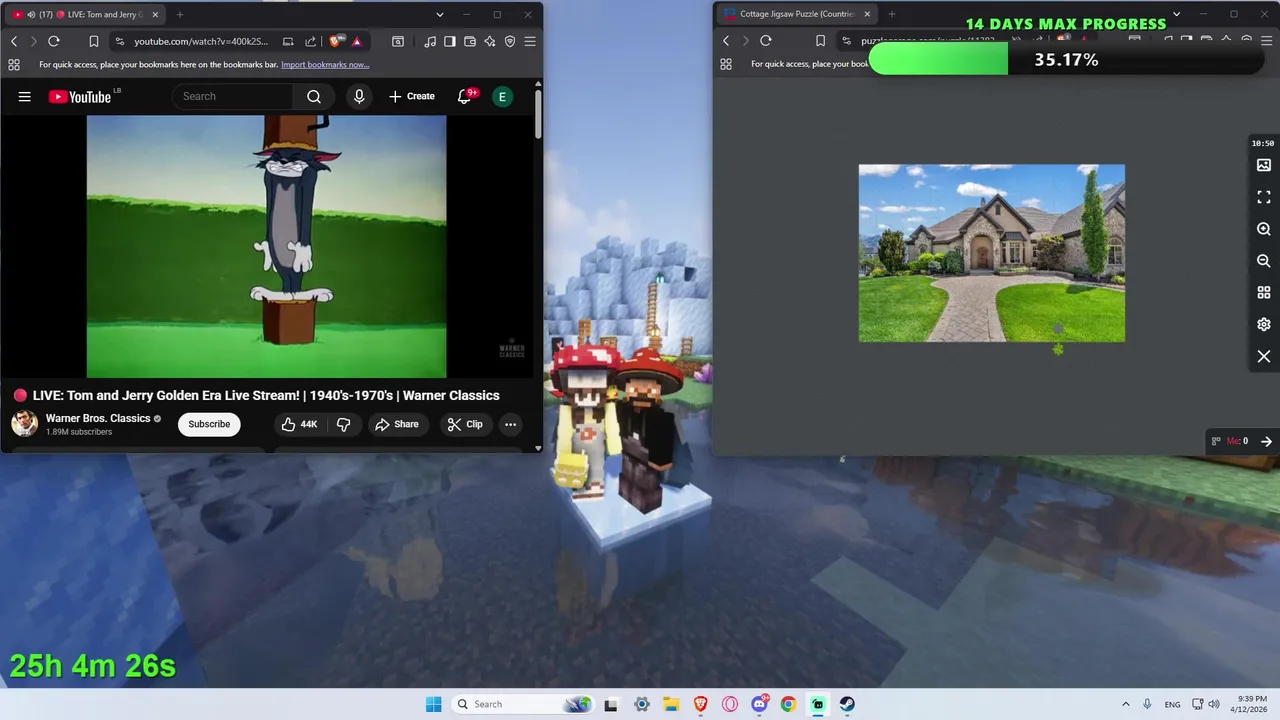This screenshot has height=720, width=1280.
Task: Close the Tom and Jerry tab
Action: point(155,15)
